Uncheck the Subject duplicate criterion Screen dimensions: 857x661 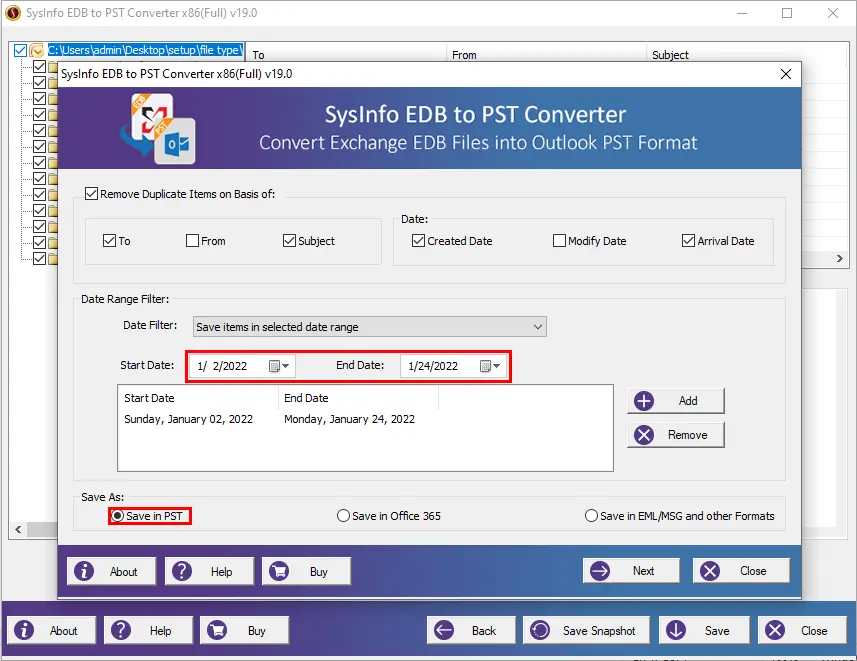pos(289,241)
